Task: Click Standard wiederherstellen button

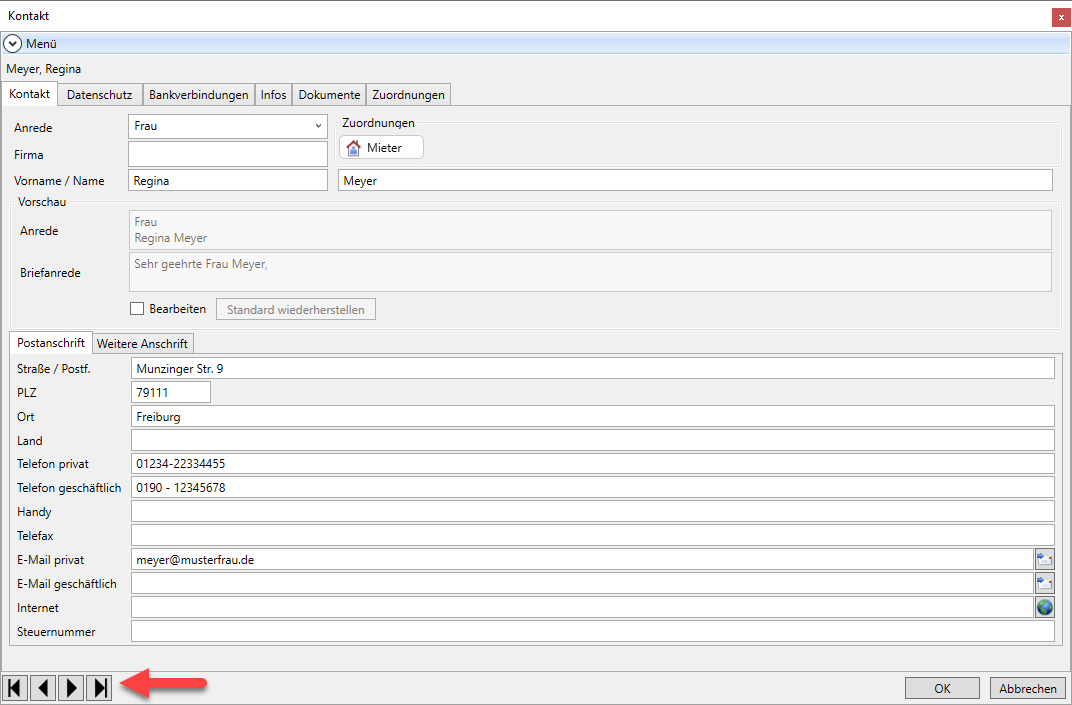Action: [296, 309]
